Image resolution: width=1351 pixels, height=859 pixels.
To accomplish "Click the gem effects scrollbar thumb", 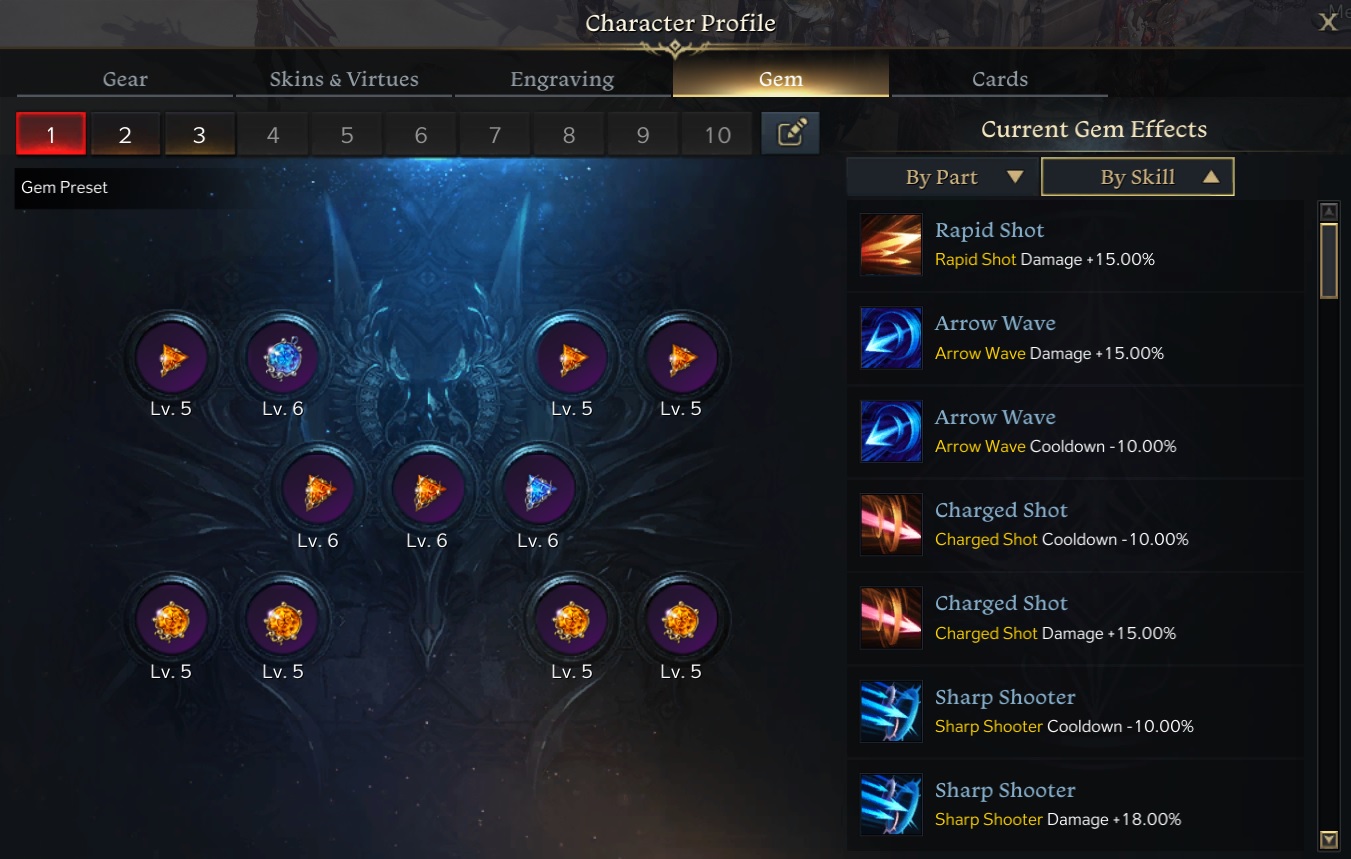I will click(1329, 260).
